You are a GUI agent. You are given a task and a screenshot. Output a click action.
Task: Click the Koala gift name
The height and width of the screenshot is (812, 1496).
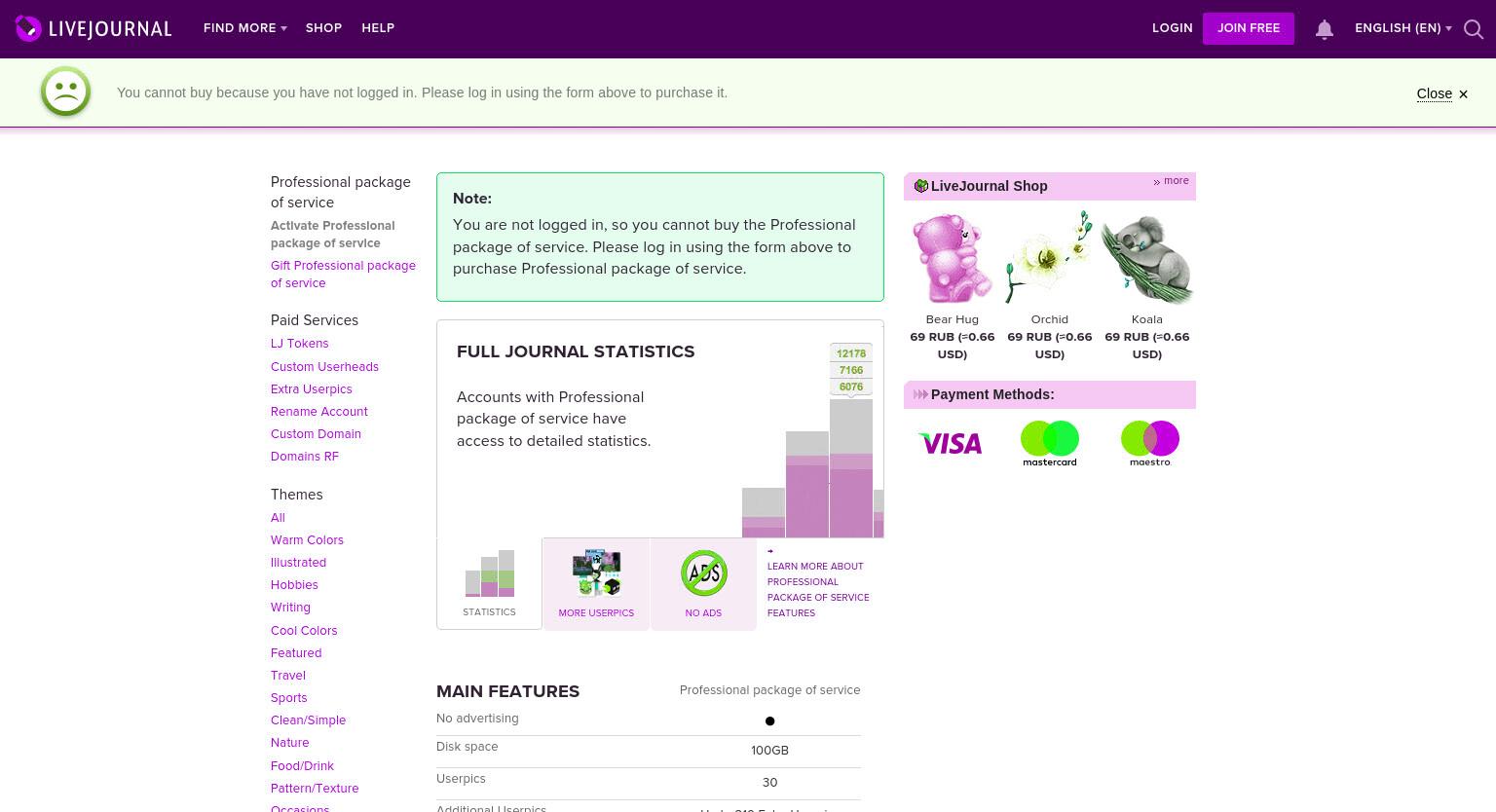click(x=1147, y=319)
